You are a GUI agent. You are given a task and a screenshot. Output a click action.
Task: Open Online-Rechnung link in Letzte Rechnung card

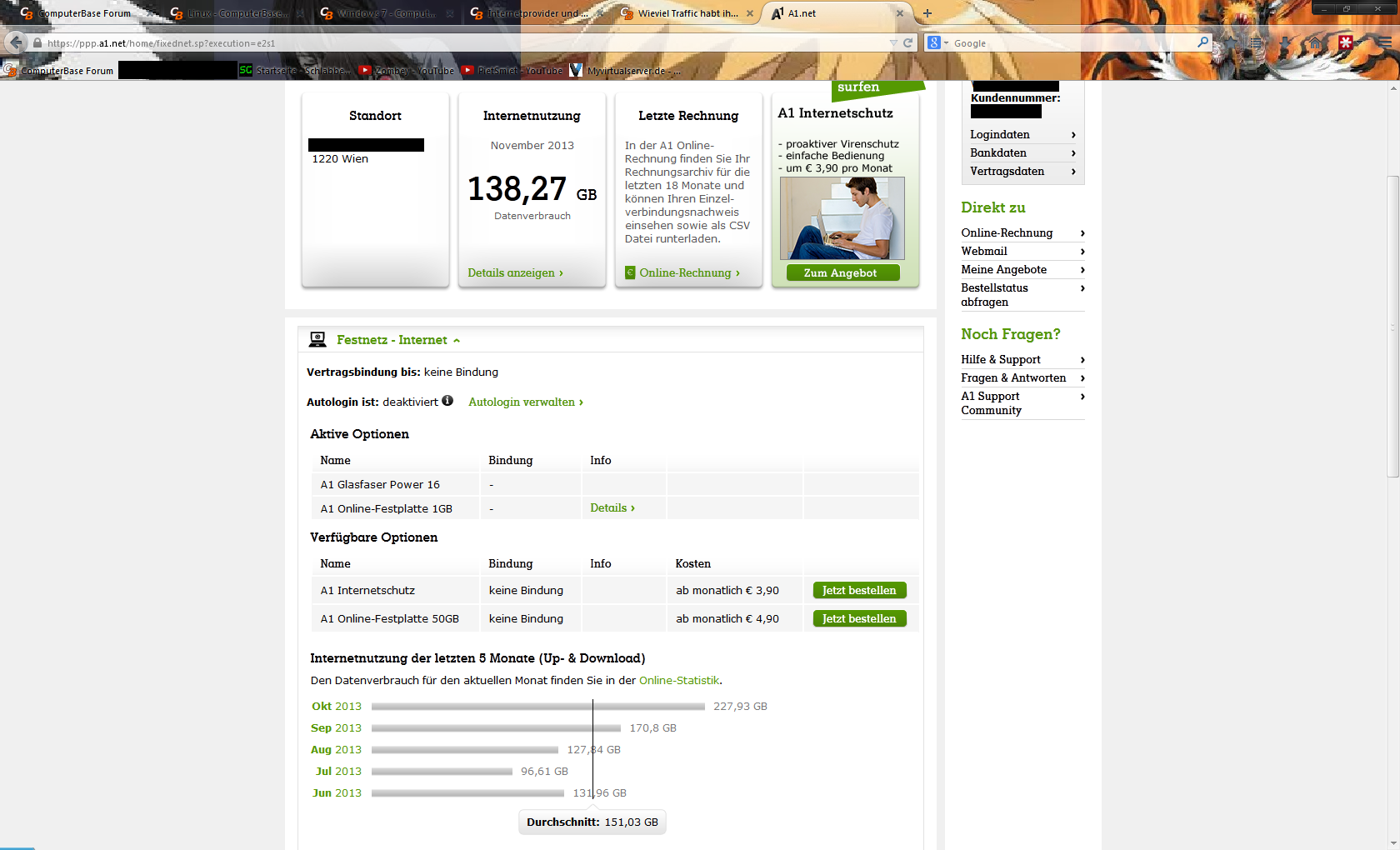click(689, 272)
